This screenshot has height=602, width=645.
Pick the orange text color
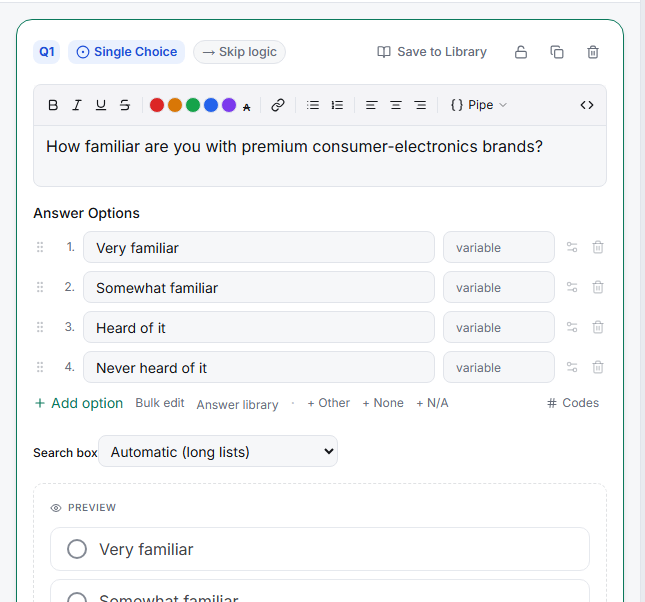click(x=175, y=105)
